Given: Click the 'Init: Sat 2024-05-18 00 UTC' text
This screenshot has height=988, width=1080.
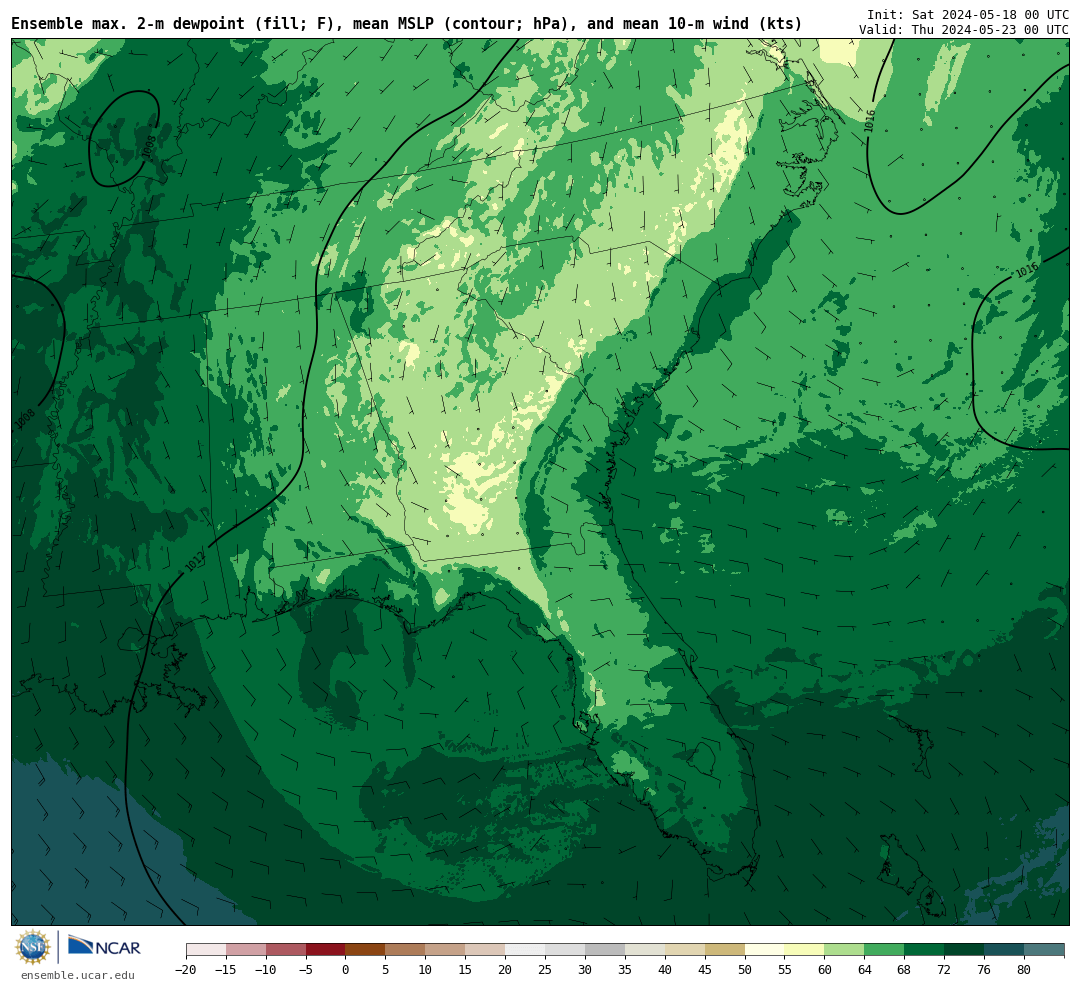Looking at the screenshot, I should pyautogui.click(x=968, y=14).
